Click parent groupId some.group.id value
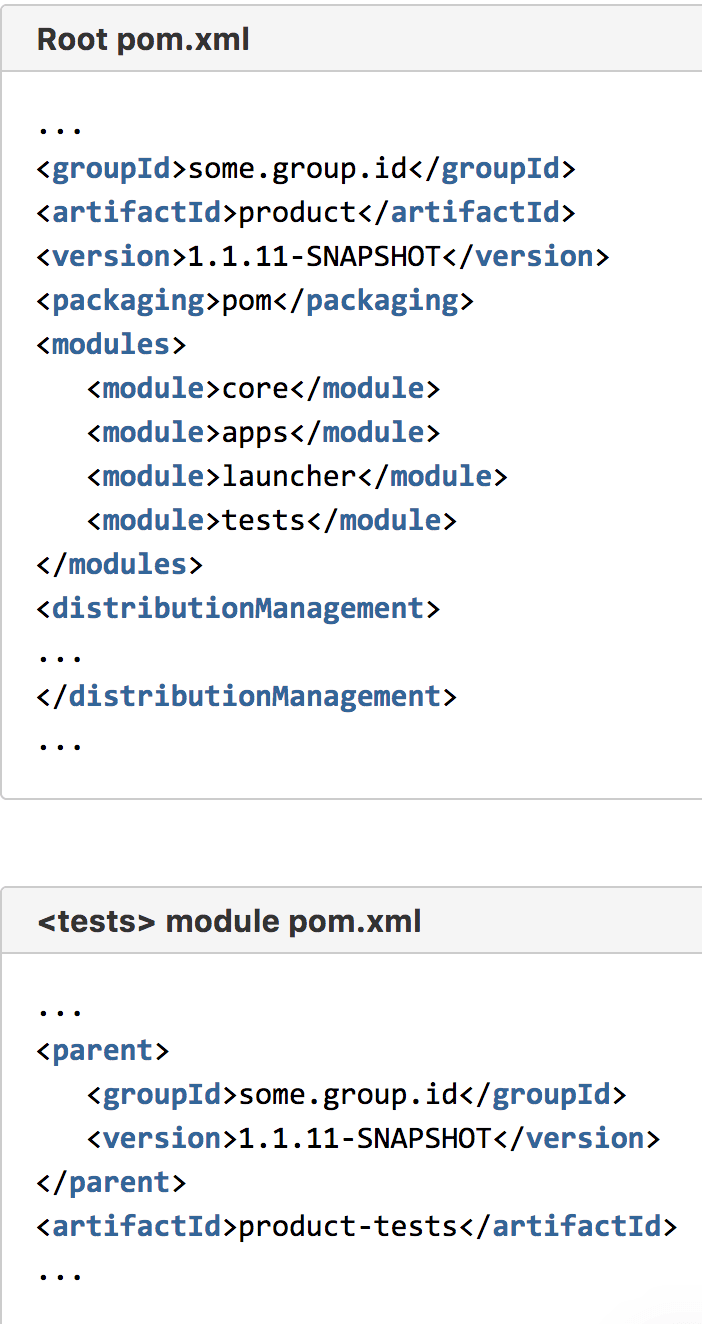702x1324 pixels. click(x=347, y=1095)
